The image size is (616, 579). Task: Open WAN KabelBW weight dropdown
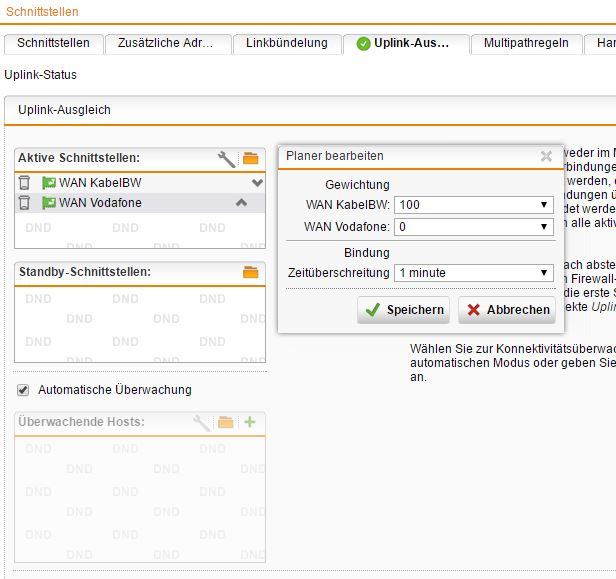tap(474, 205)
